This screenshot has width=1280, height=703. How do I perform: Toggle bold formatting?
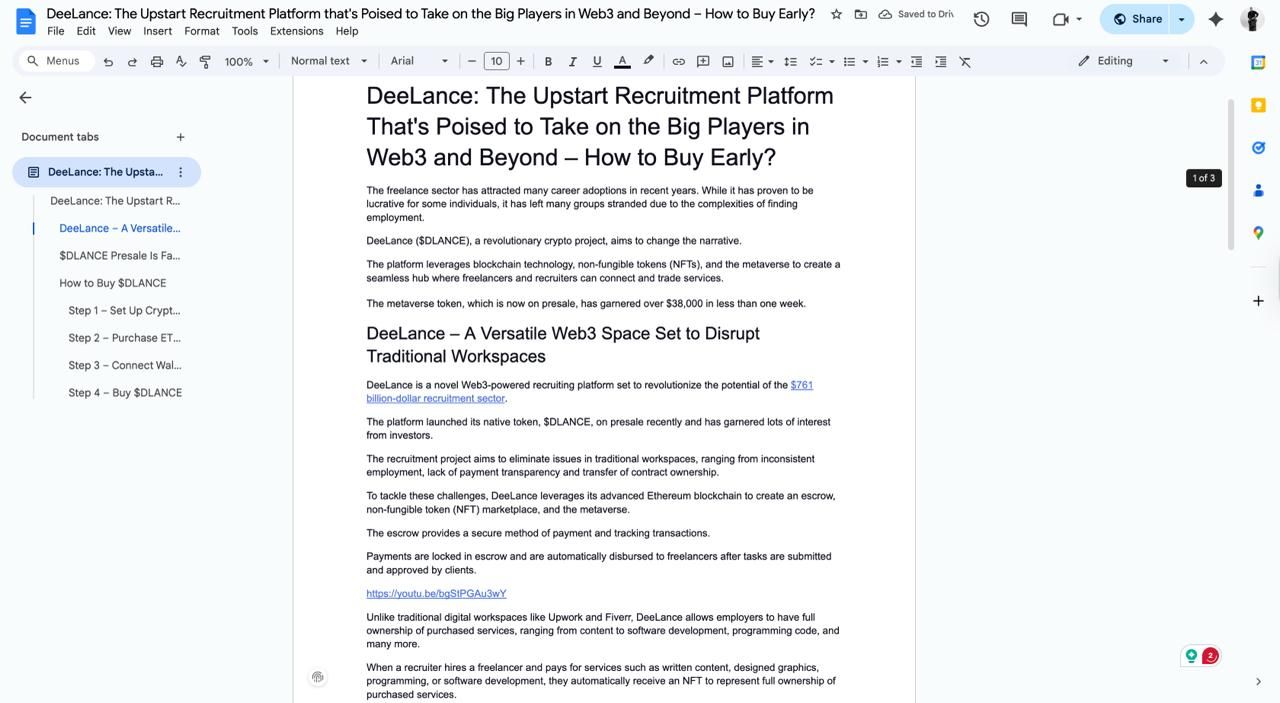548,61
